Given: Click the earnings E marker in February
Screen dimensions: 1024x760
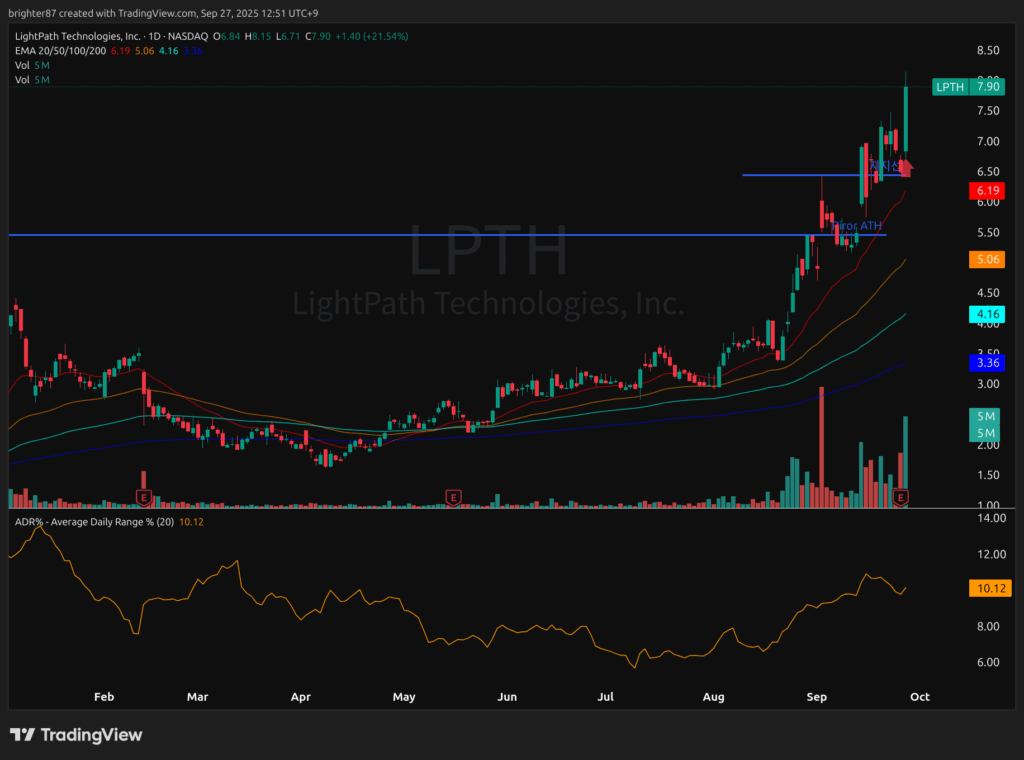Looking at the screenshot, I should tap(144, 498).
